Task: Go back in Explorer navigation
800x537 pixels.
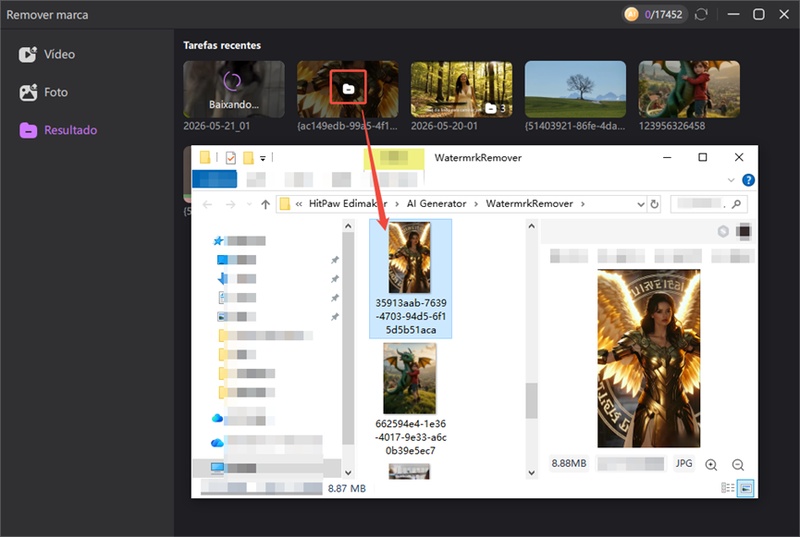Action: [x=207, y=204]
